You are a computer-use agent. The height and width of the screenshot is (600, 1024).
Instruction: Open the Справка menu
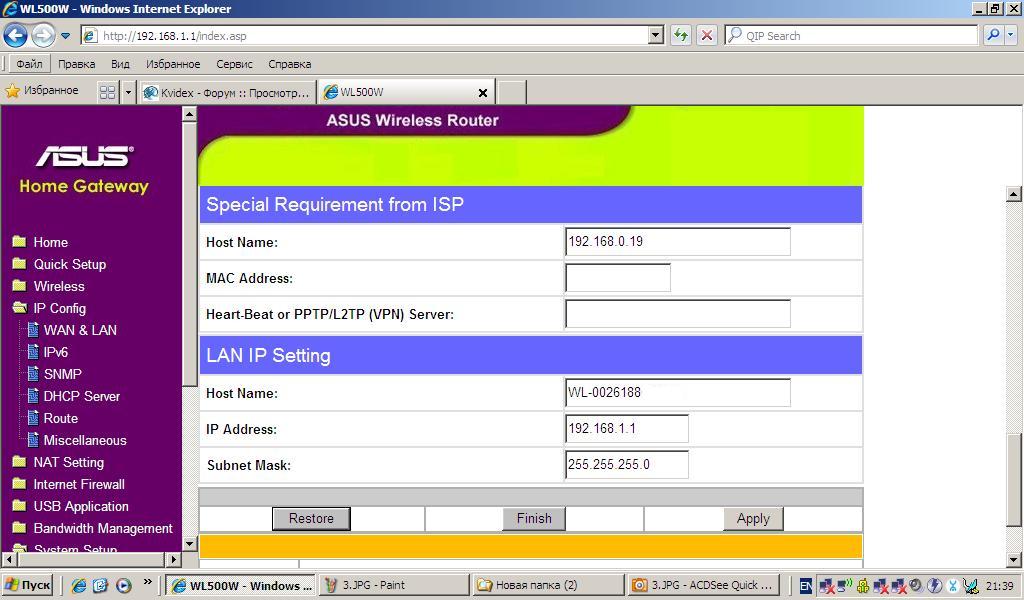289,64
